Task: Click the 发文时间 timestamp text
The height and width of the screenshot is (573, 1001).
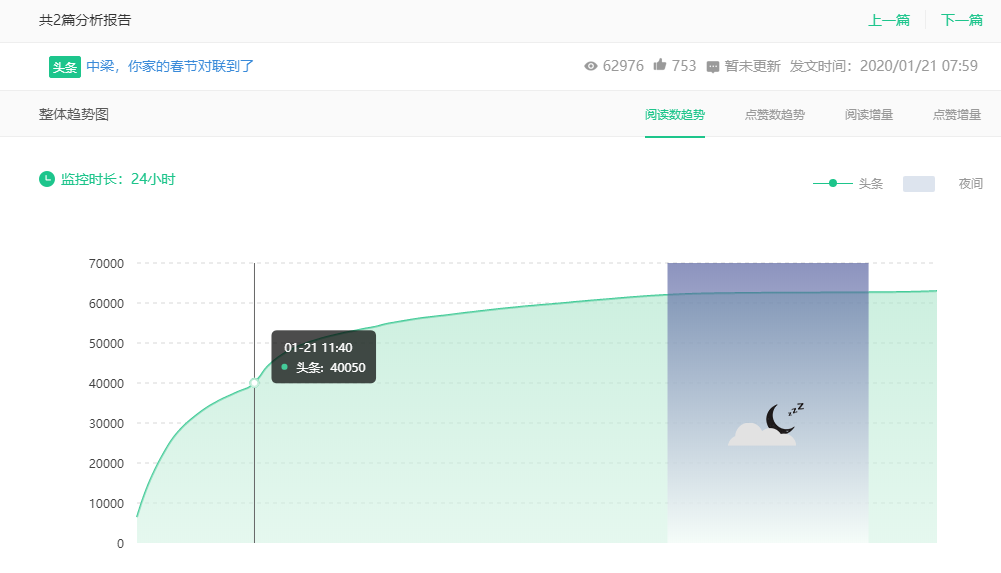Action: pyautogui.click(x=883, y=67)
